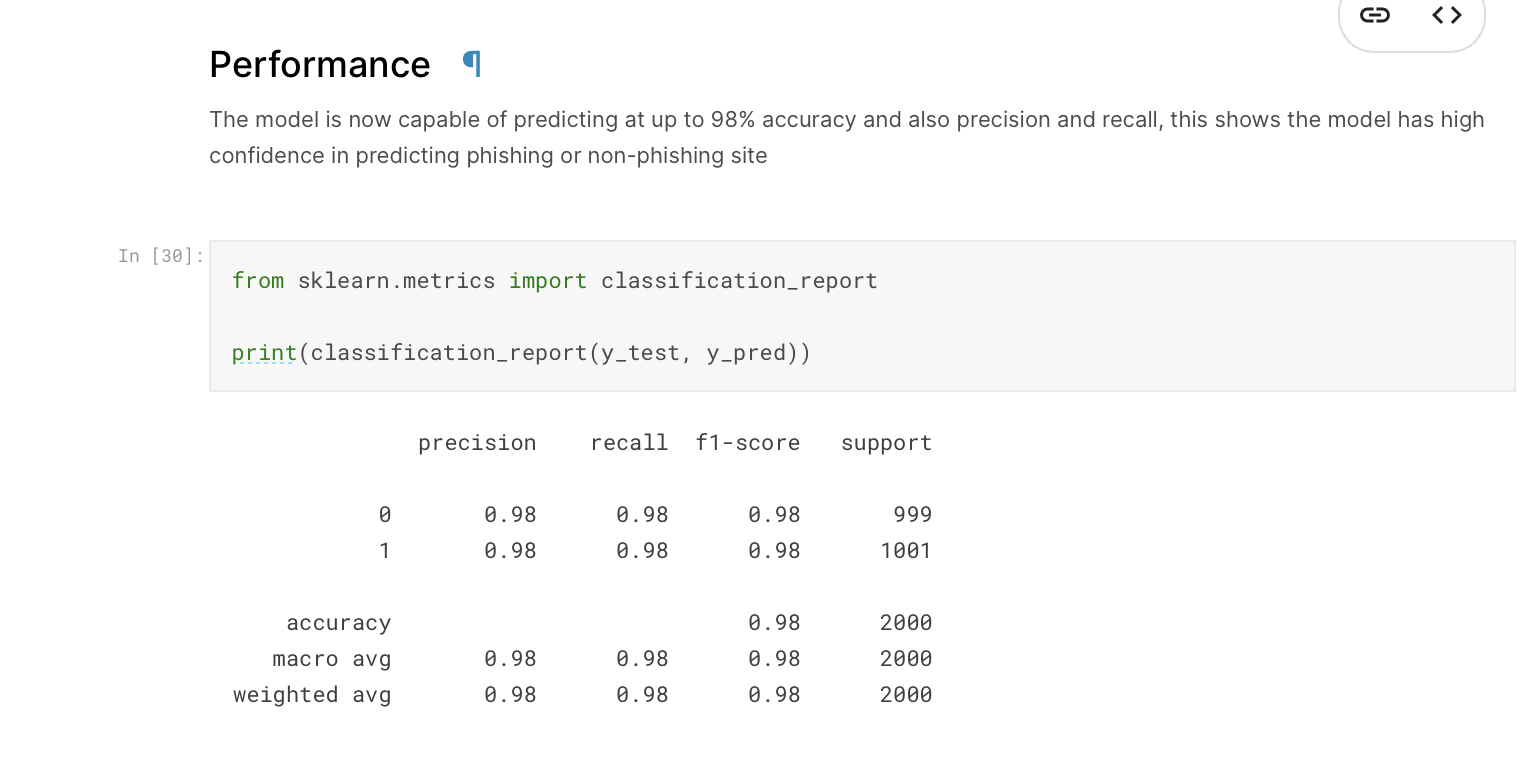
Task: Click the accuracy f1-score value 0.98
Action: [774, 623]
